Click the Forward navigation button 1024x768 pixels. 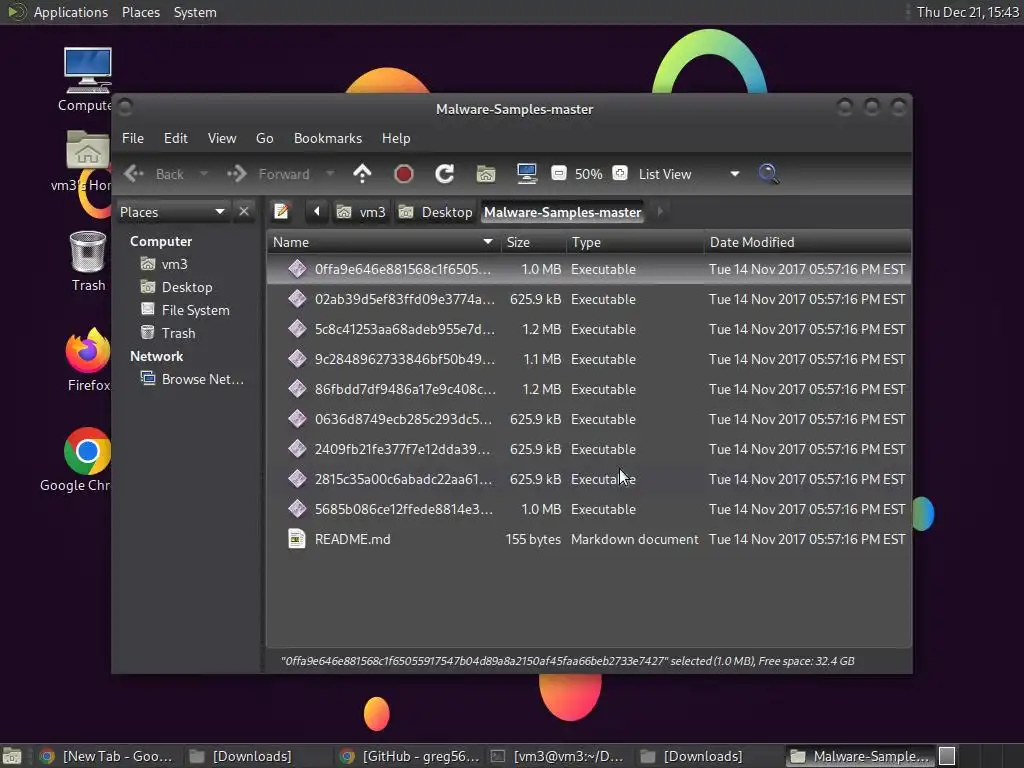(268, 174)
